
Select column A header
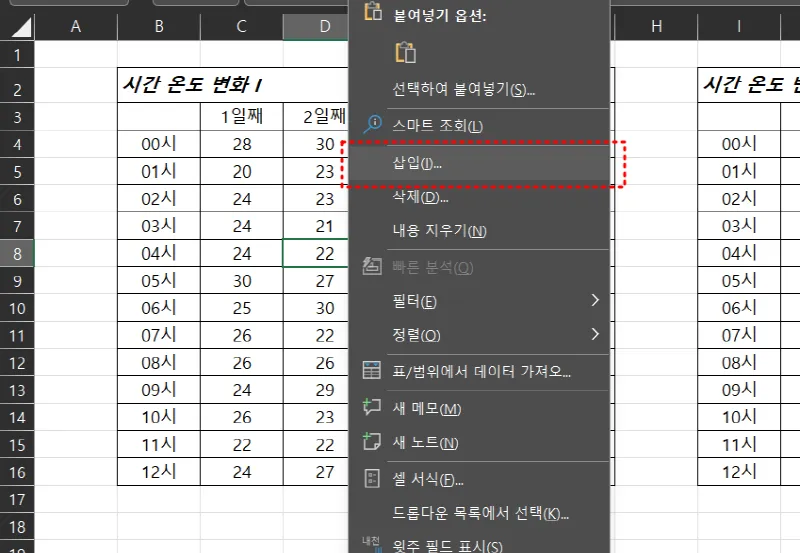coord(76,27)
